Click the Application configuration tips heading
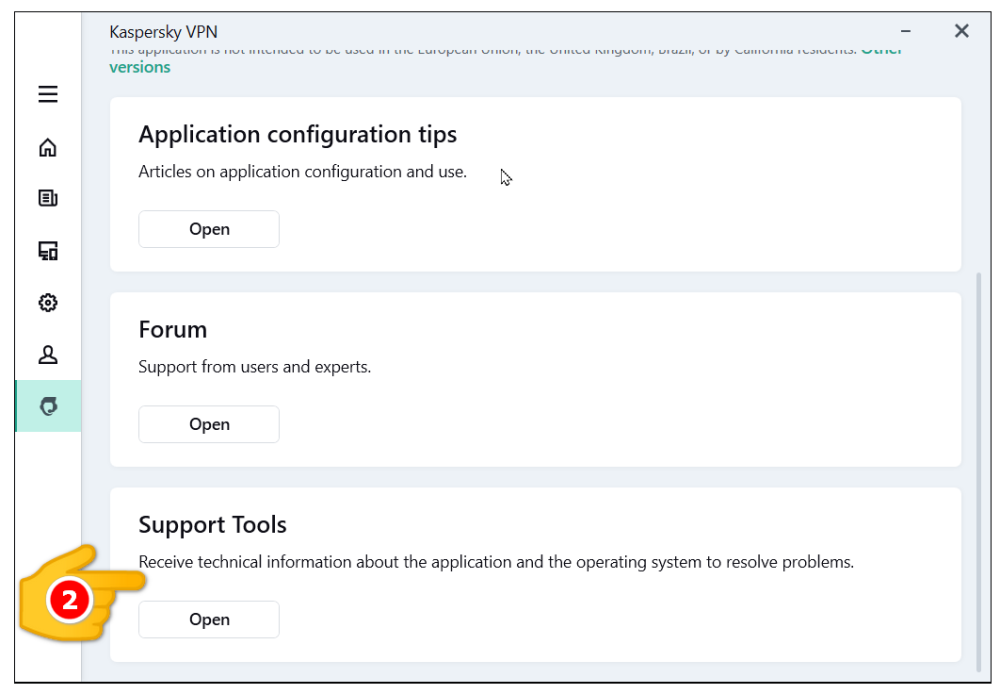1000x694 pixels. [297, 135]
